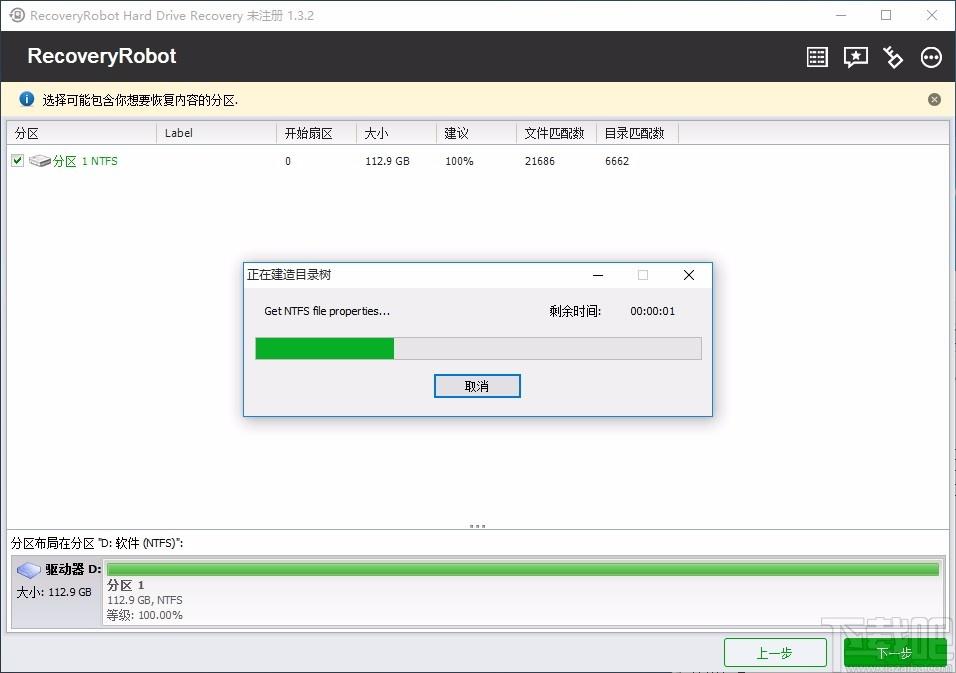The width and height of the screenshot is (956, 673).
Task: Click the blue info icon in banner
Action: [26, 99]
